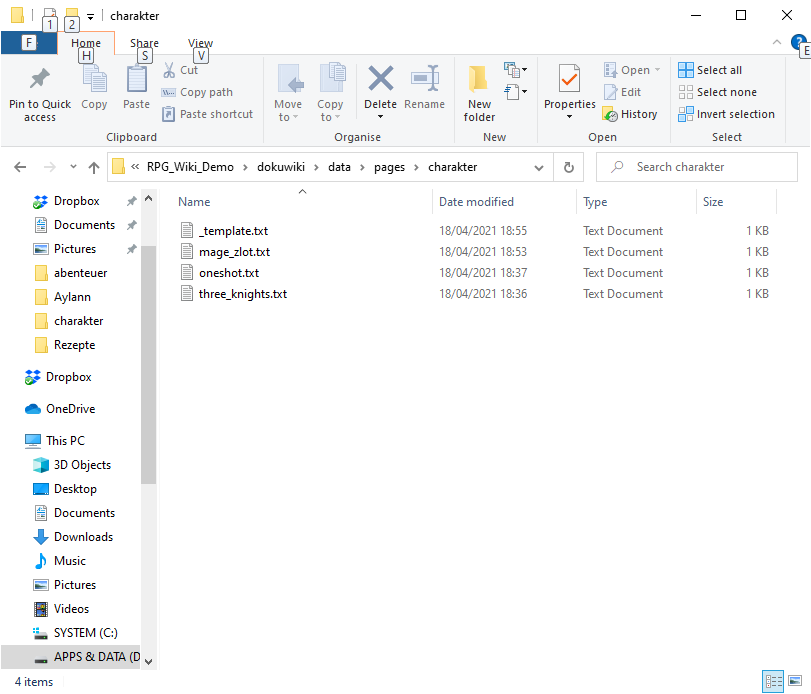Image resolution: width=811 pixels, height=694 pixels.
Task: Open the Rezepte folder in sidebar
Action: 74,345
